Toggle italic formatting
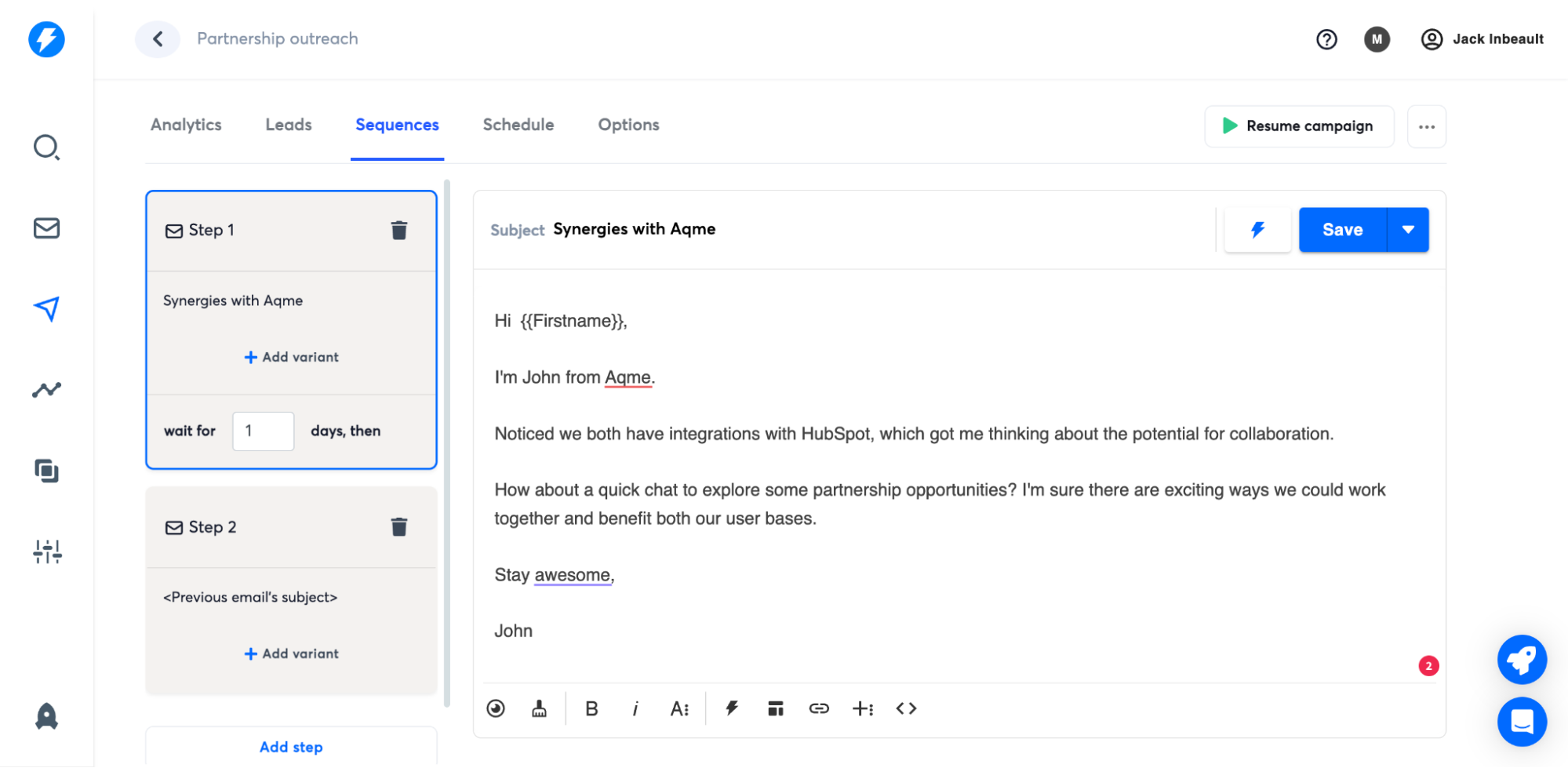Screen dimensions: 1568x768 point(635,708)
